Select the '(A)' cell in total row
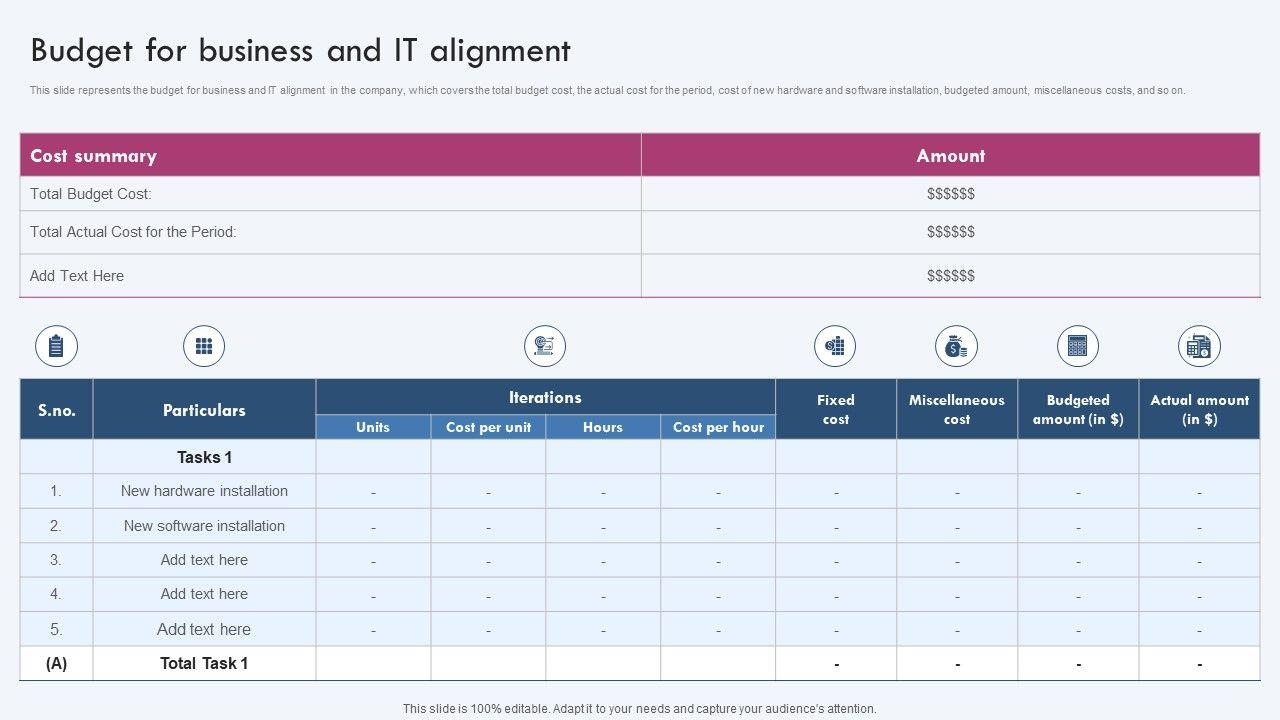 point(56,663)
